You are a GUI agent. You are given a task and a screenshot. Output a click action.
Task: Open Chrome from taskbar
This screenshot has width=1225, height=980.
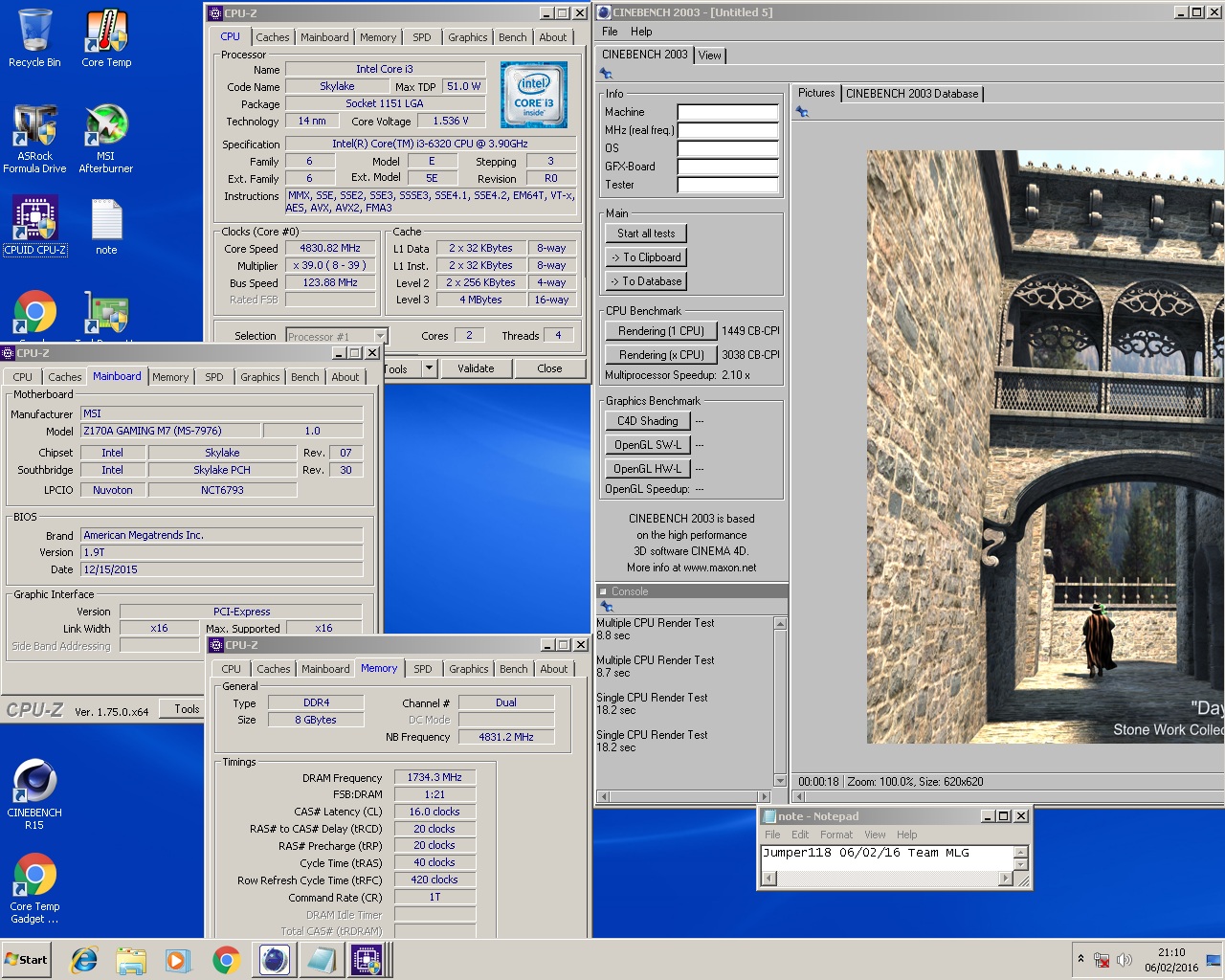pos(226,959)
